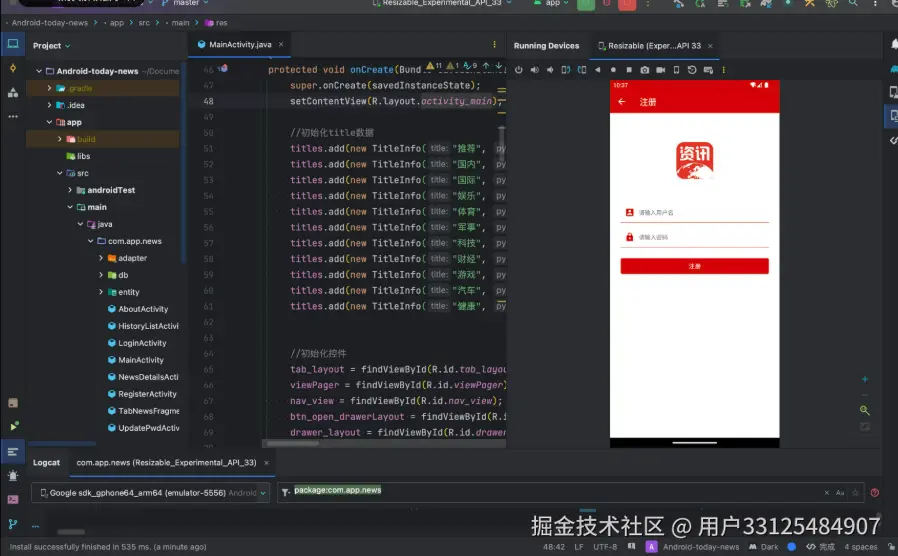This screenshot has height=556, width=898.
Task: Expand the adapter package
Action: [101, 258]
